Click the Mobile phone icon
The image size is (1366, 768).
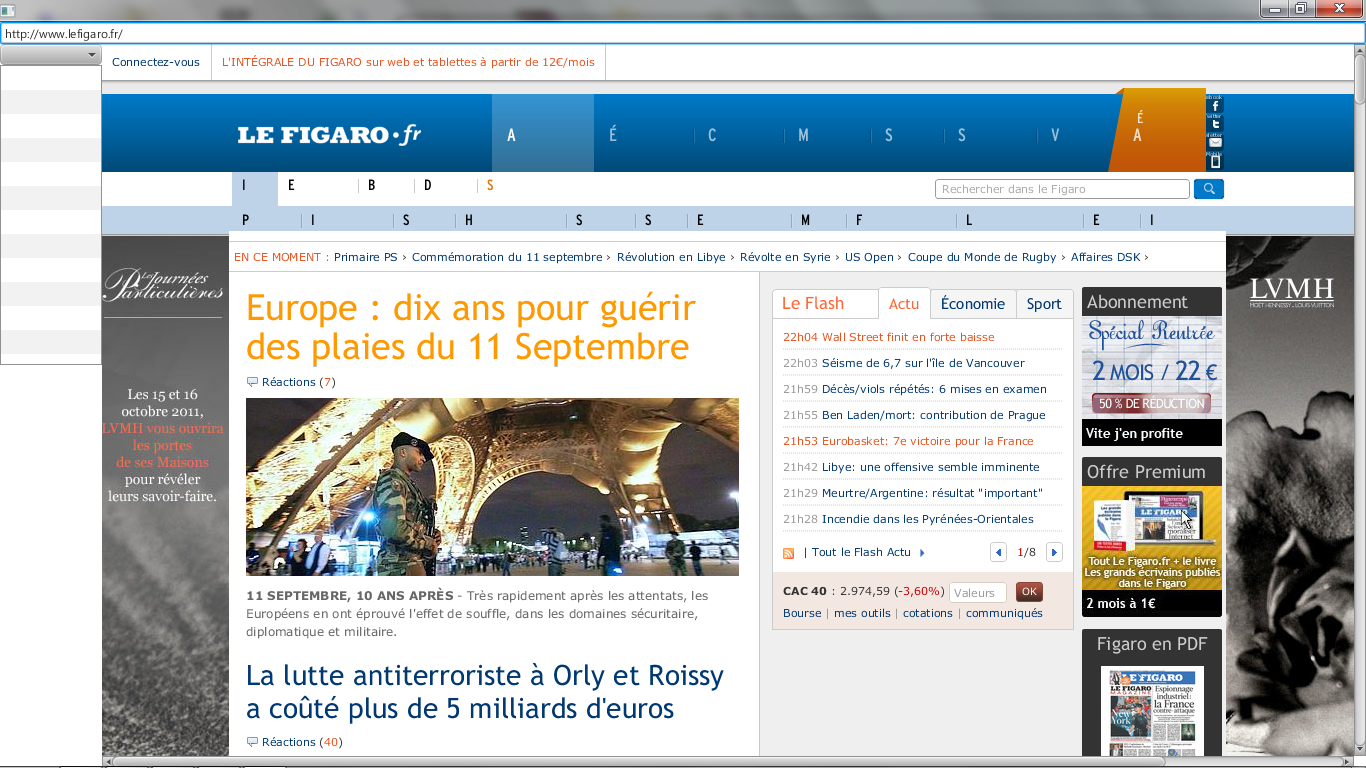[1215, 161]
